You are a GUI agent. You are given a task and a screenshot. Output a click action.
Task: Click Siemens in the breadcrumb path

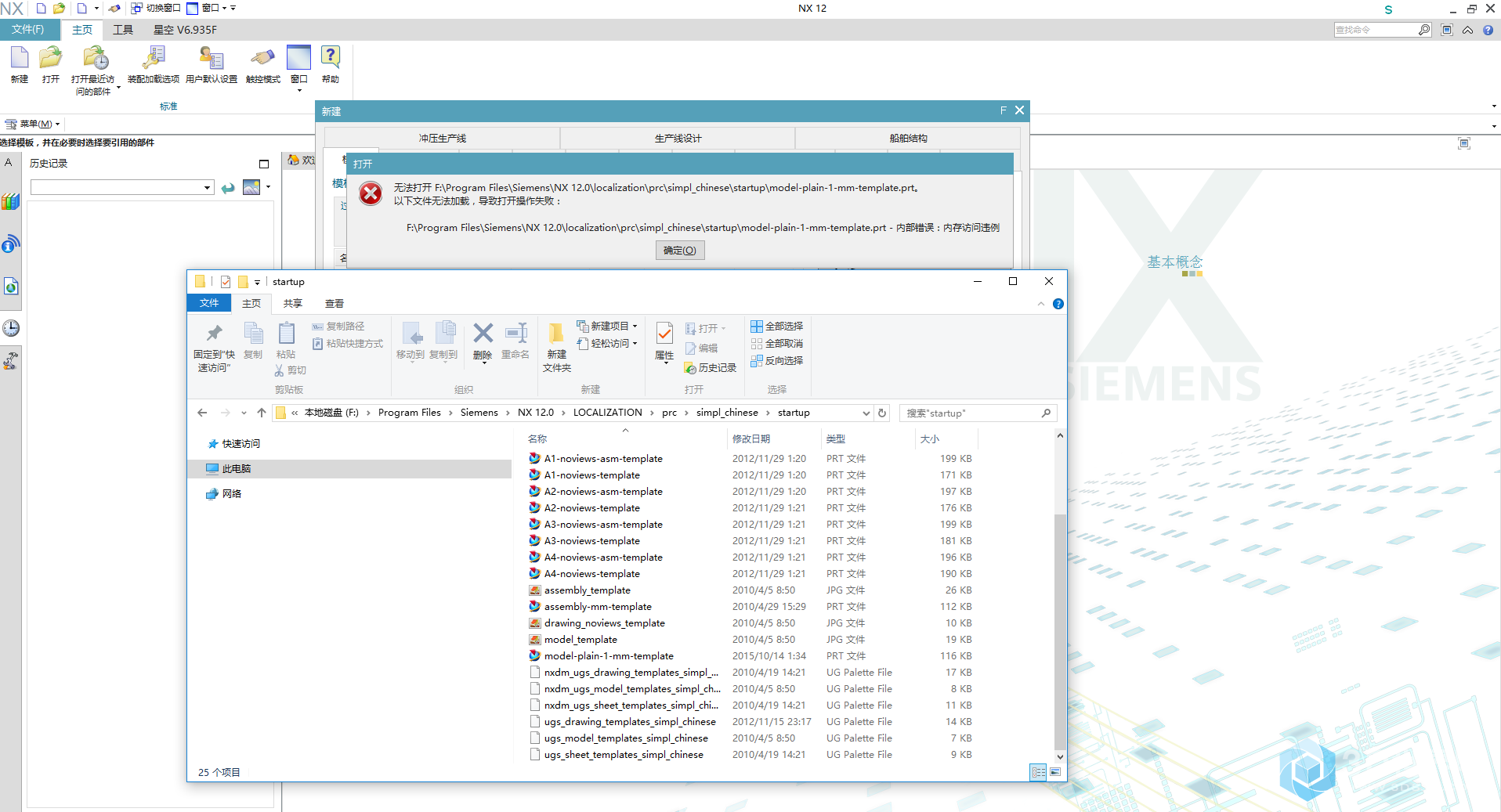[x=479, y=413]
